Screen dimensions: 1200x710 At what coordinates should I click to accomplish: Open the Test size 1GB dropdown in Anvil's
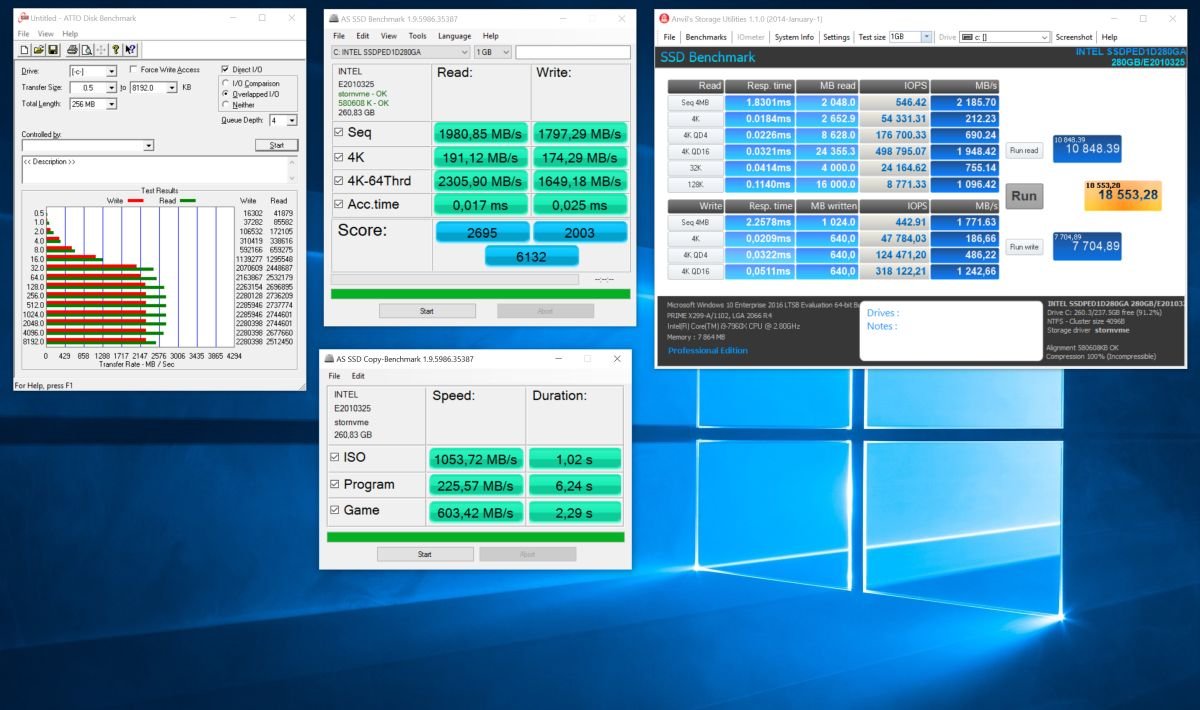click(x=926, y=37)
